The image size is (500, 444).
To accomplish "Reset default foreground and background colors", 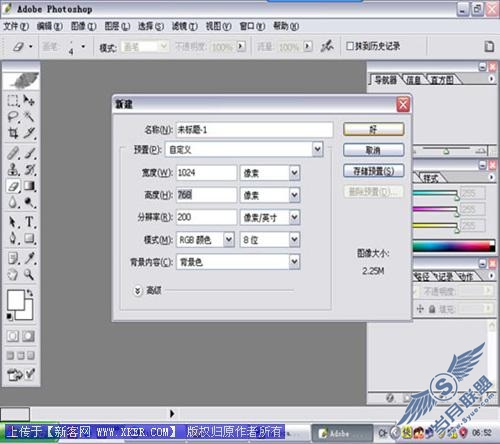I will coord(10,316).
